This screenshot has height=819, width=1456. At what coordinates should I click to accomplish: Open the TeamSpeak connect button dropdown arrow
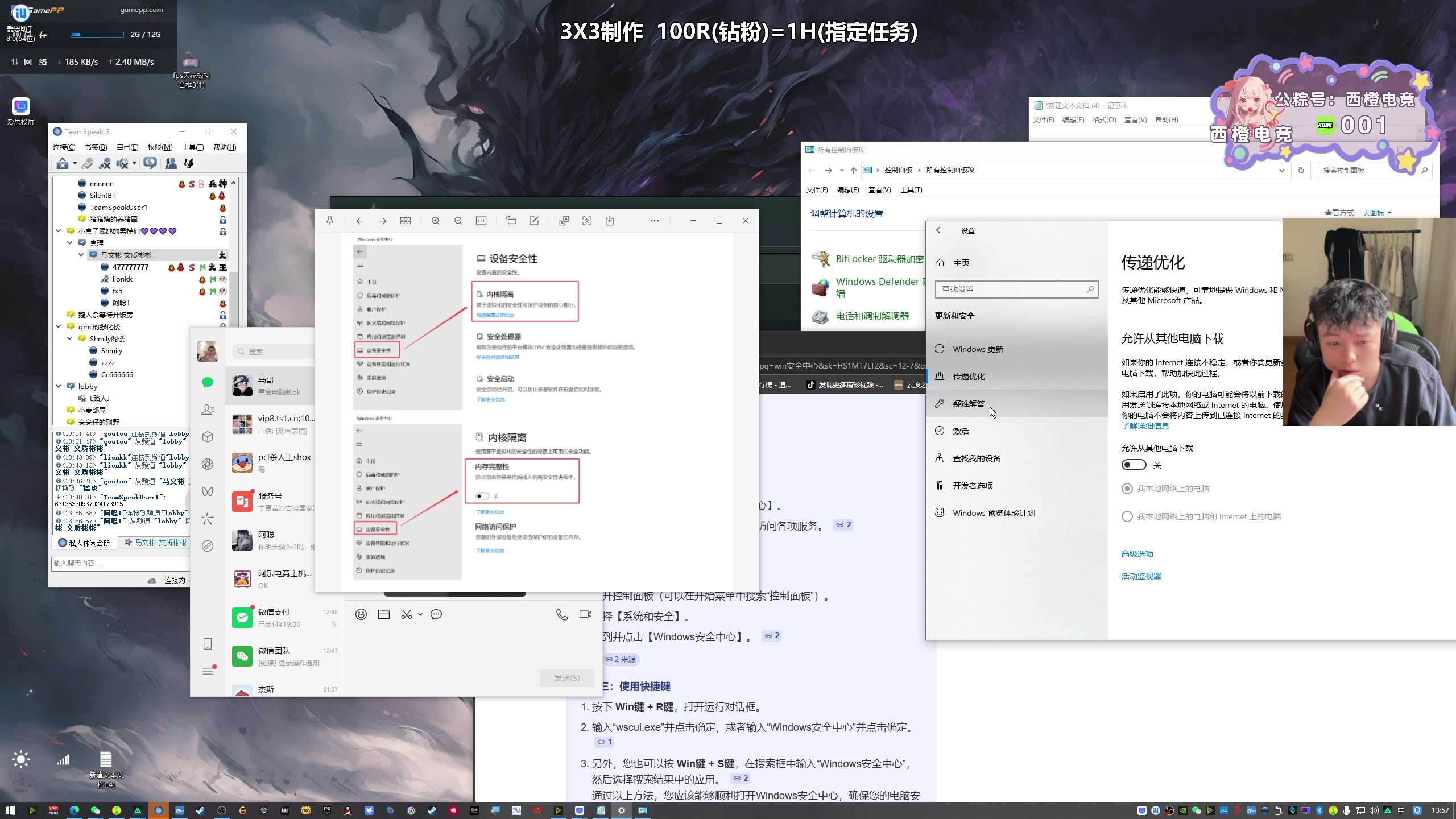pos(75,164)
